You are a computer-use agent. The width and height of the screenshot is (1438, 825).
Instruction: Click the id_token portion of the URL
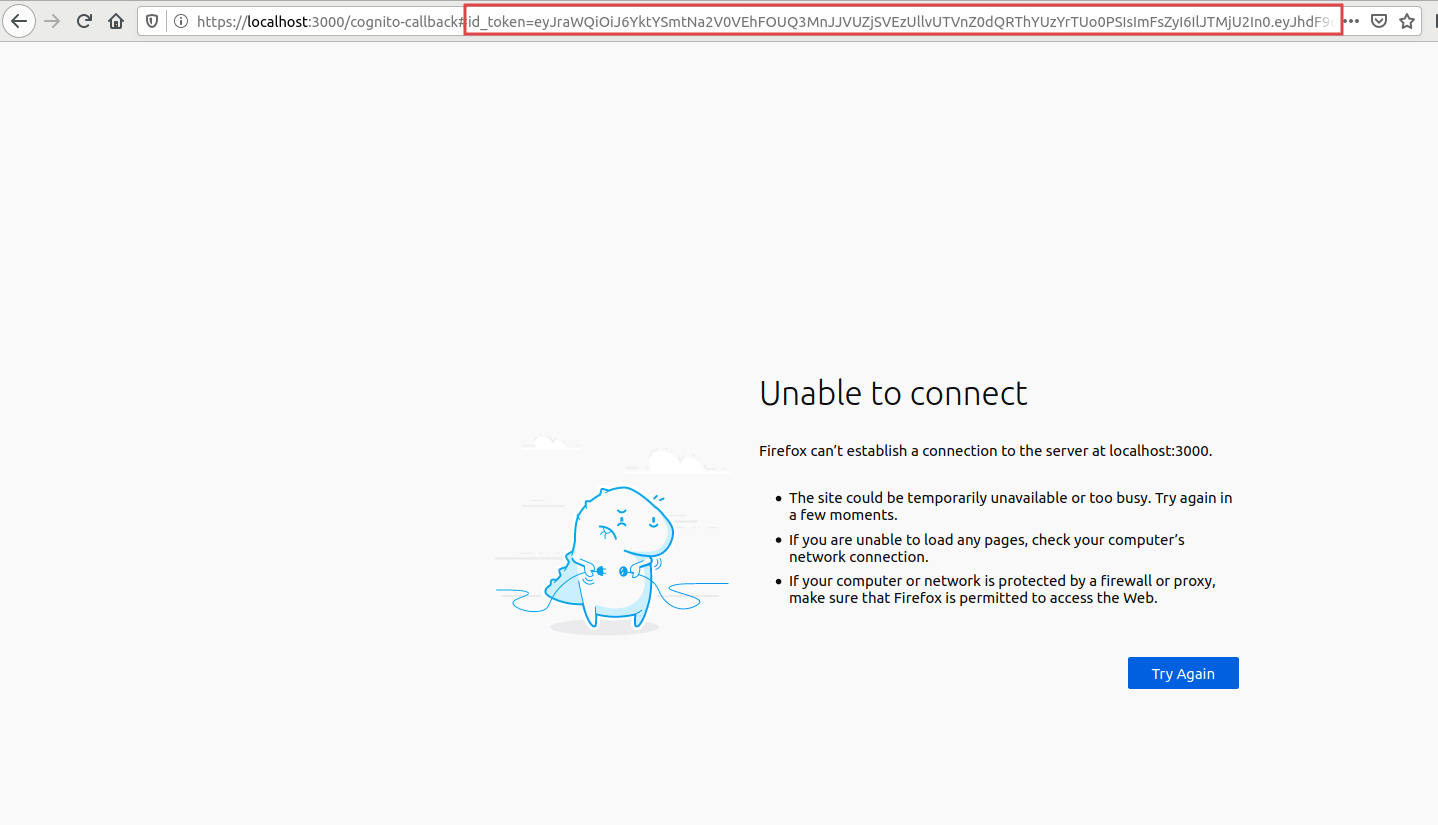click(900, 21)
